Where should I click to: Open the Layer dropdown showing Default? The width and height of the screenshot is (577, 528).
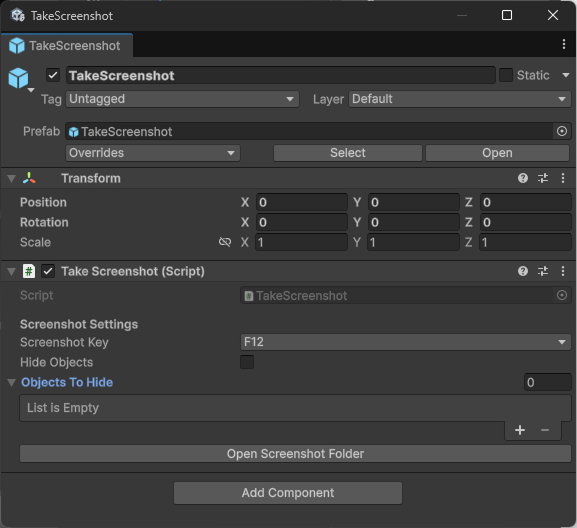[460, 99]
